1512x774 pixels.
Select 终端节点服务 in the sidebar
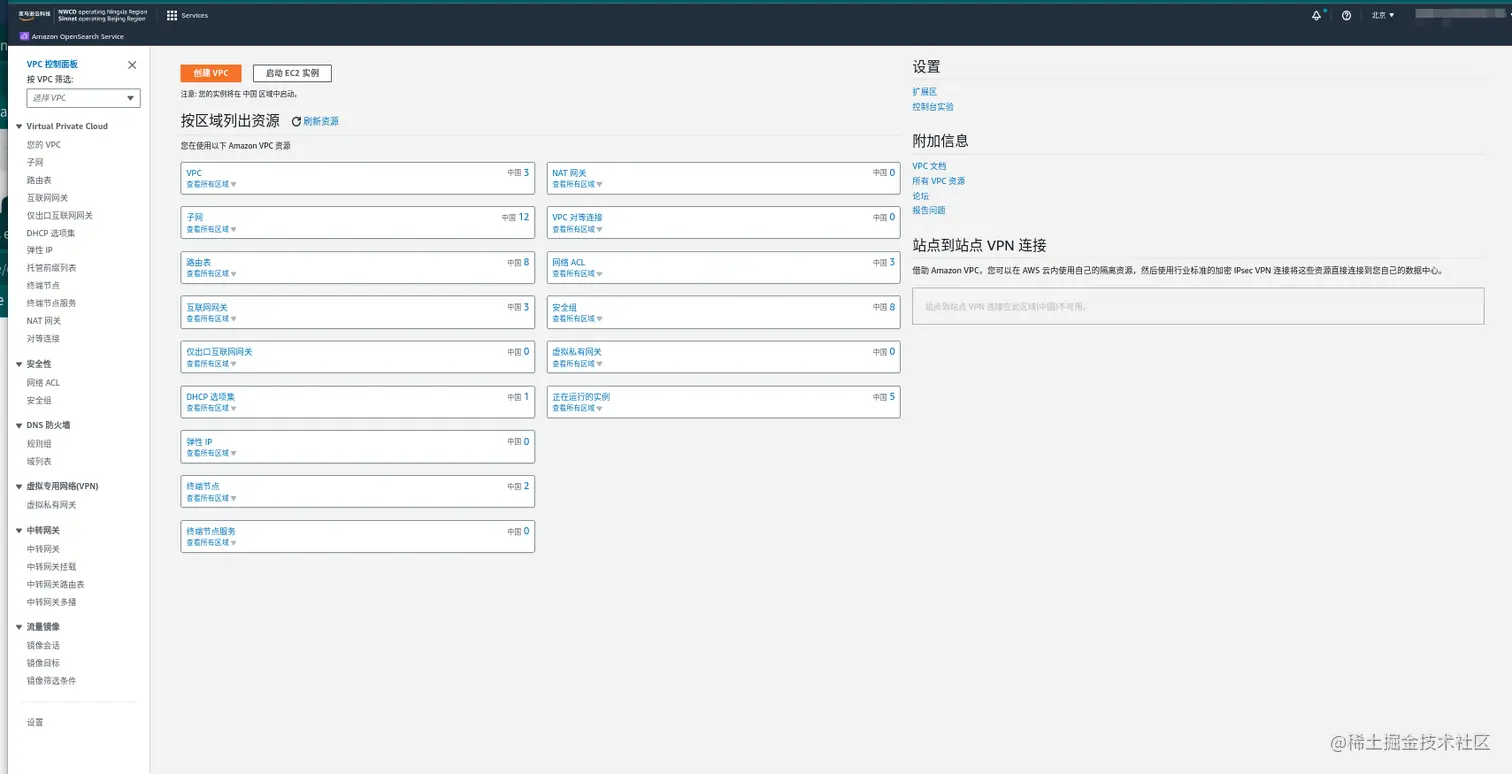click(52, 303)
